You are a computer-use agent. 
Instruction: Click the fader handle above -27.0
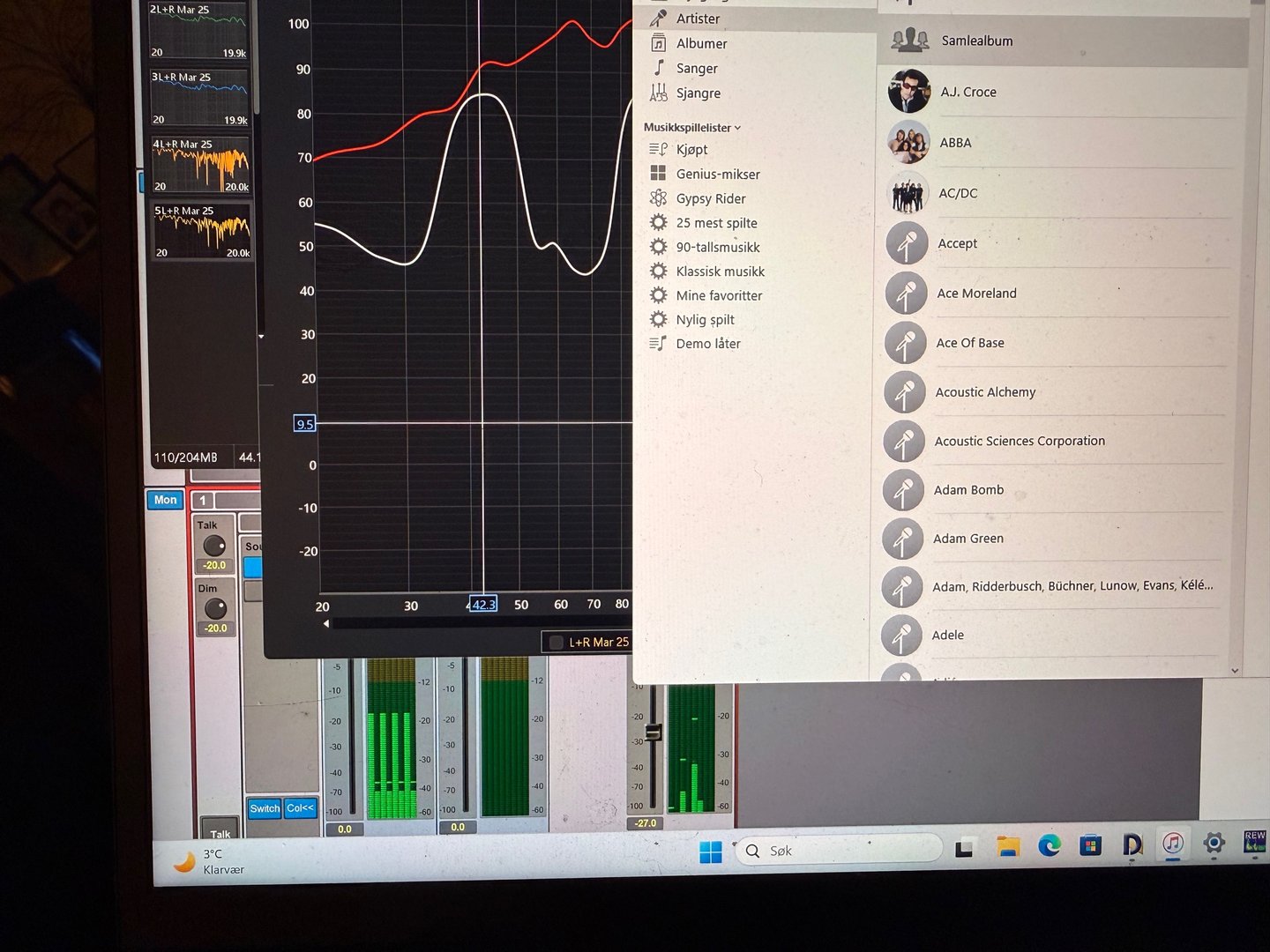(654, 732)
